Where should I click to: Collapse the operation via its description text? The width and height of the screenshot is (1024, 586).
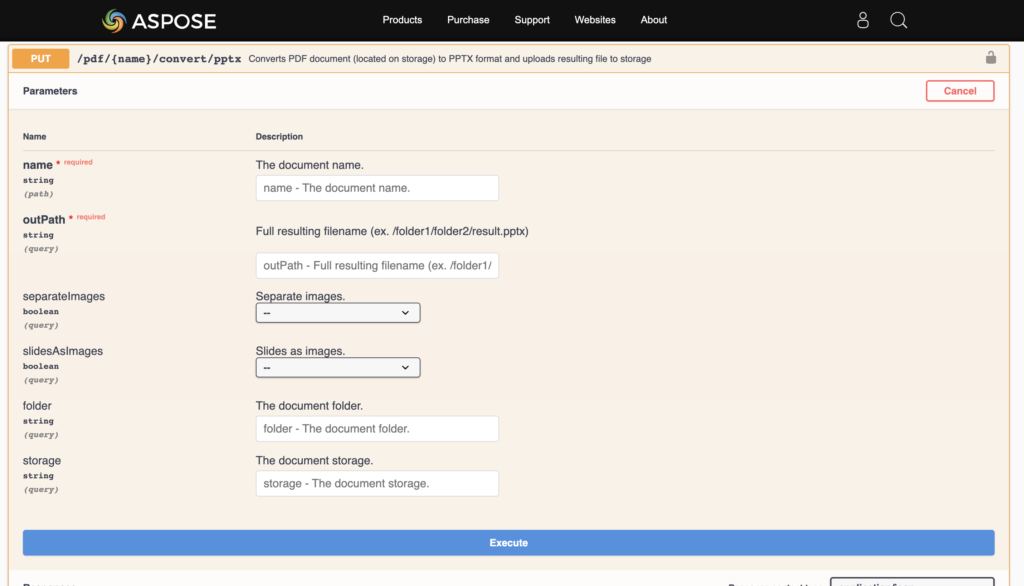pos(450,59)
